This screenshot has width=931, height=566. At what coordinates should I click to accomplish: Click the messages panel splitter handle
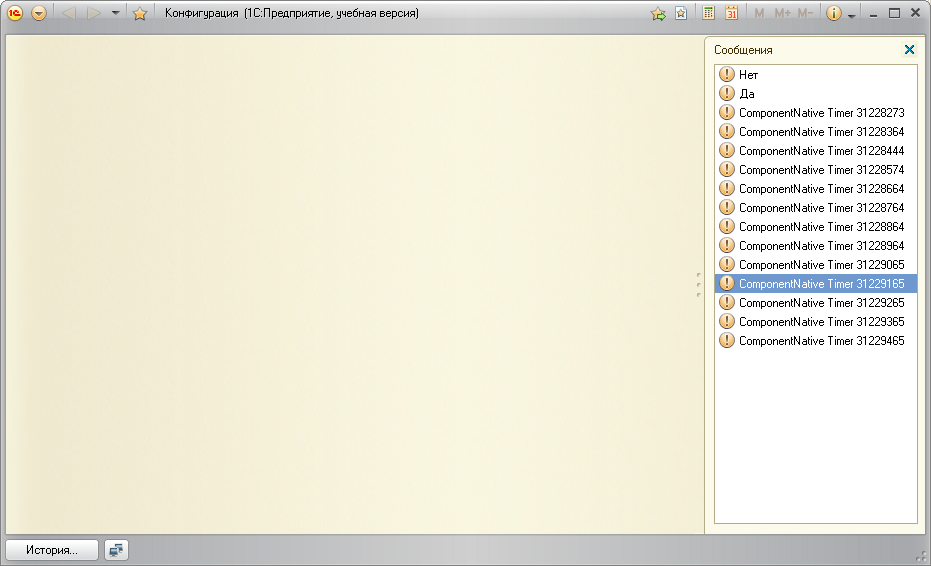coord(698,284)
